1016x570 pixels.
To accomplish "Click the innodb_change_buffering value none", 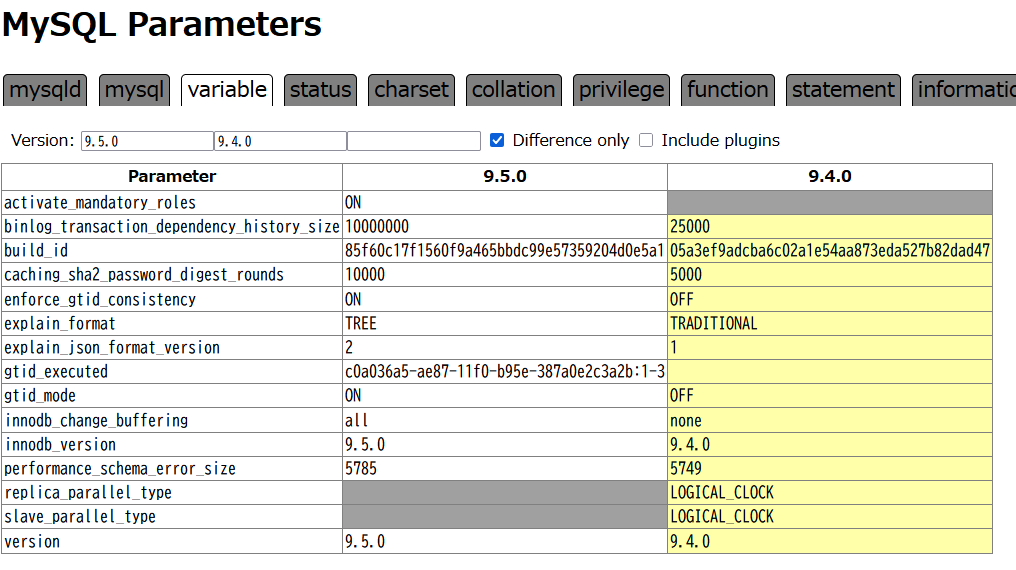I will tap(686, 420).
